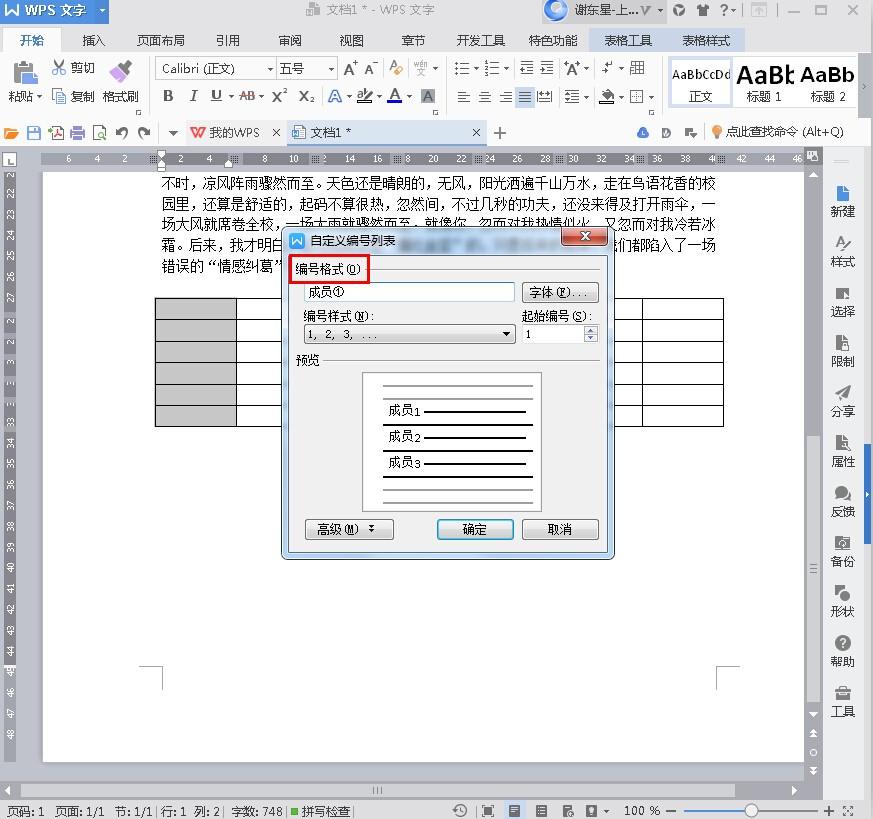Click the Cut scissors icon
The width and height of the screenshot is (873, 819).
coord(59,68)
